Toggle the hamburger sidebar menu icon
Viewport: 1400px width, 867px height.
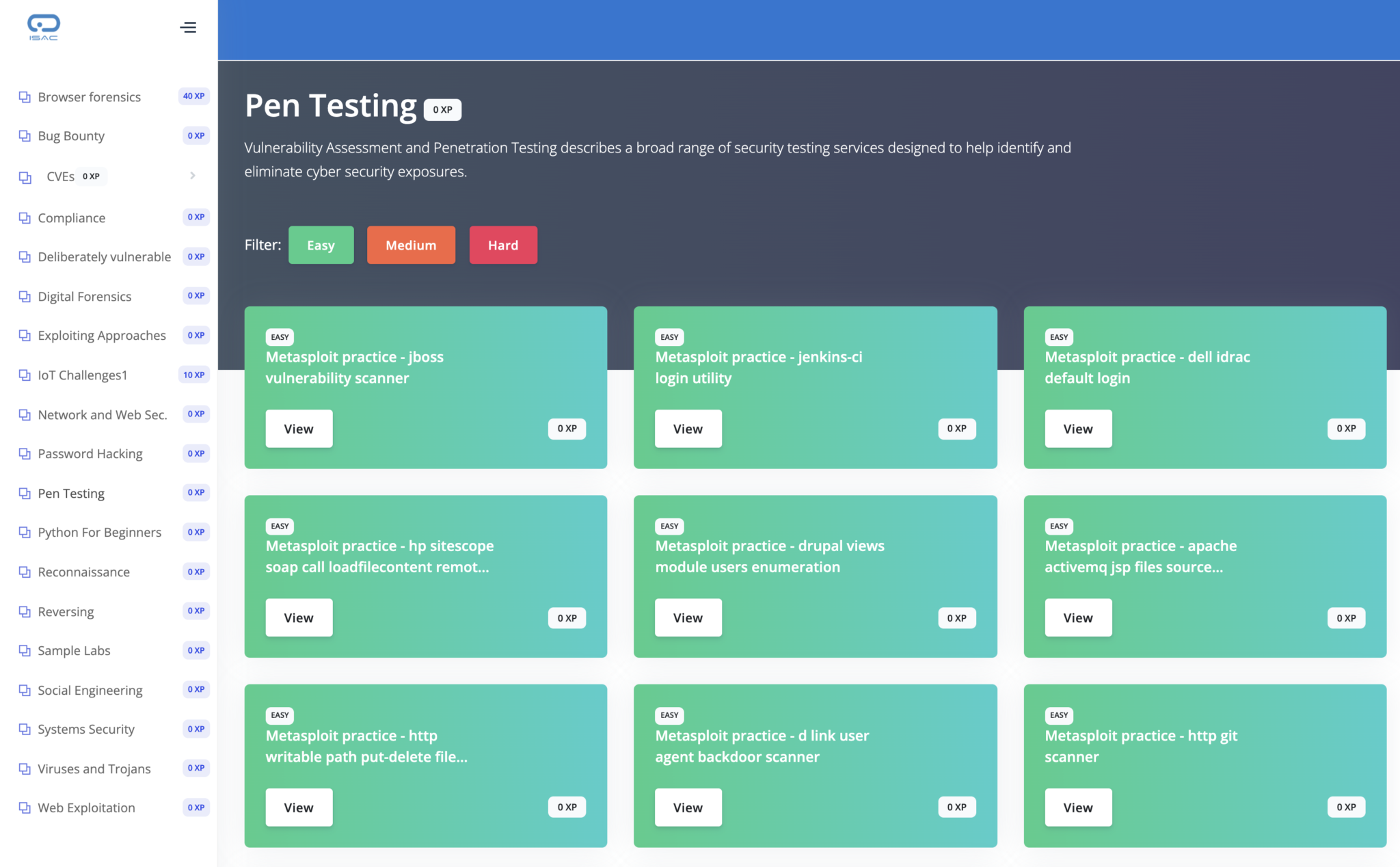[x=188, y=27]
